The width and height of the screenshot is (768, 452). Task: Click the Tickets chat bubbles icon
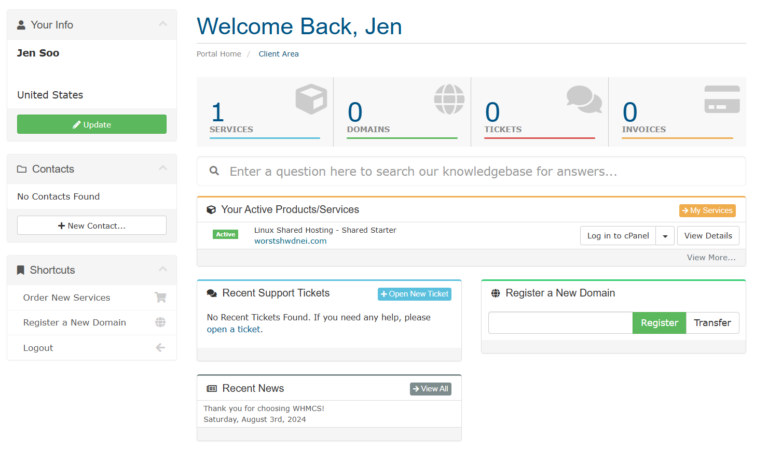coord(584,99)
